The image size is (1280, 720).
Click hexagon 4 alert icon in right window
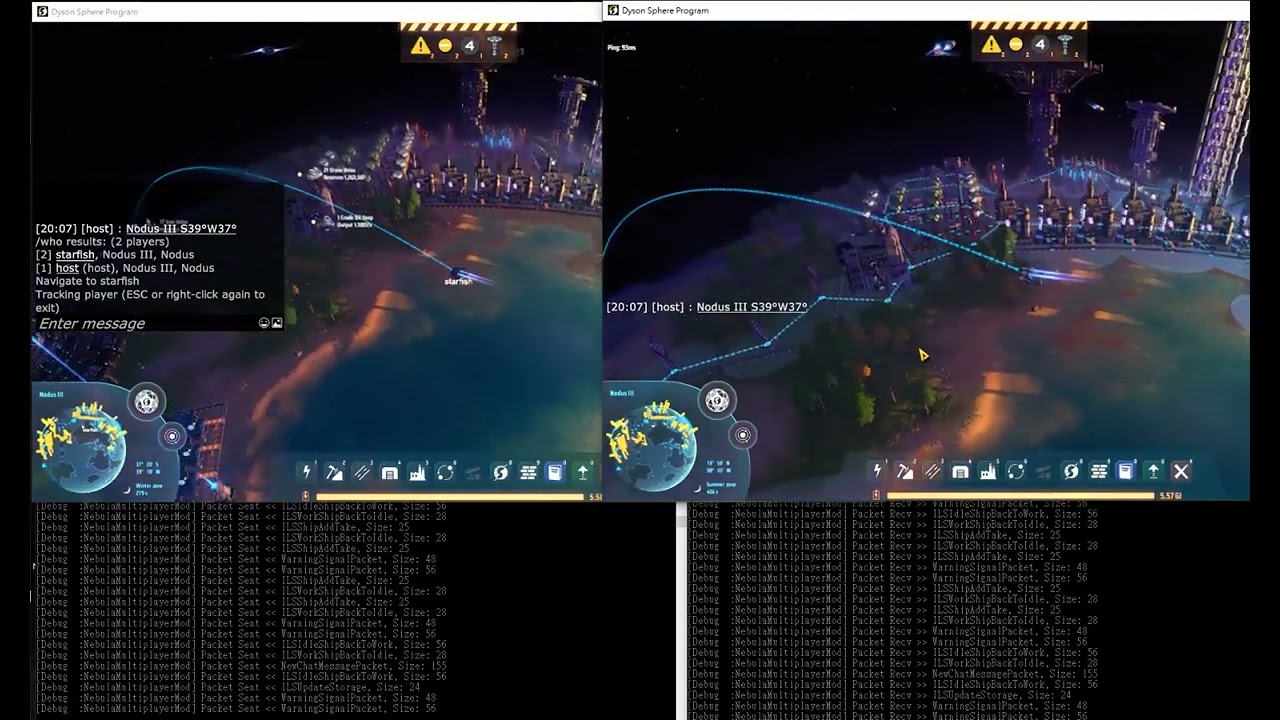click(1040, 44)
